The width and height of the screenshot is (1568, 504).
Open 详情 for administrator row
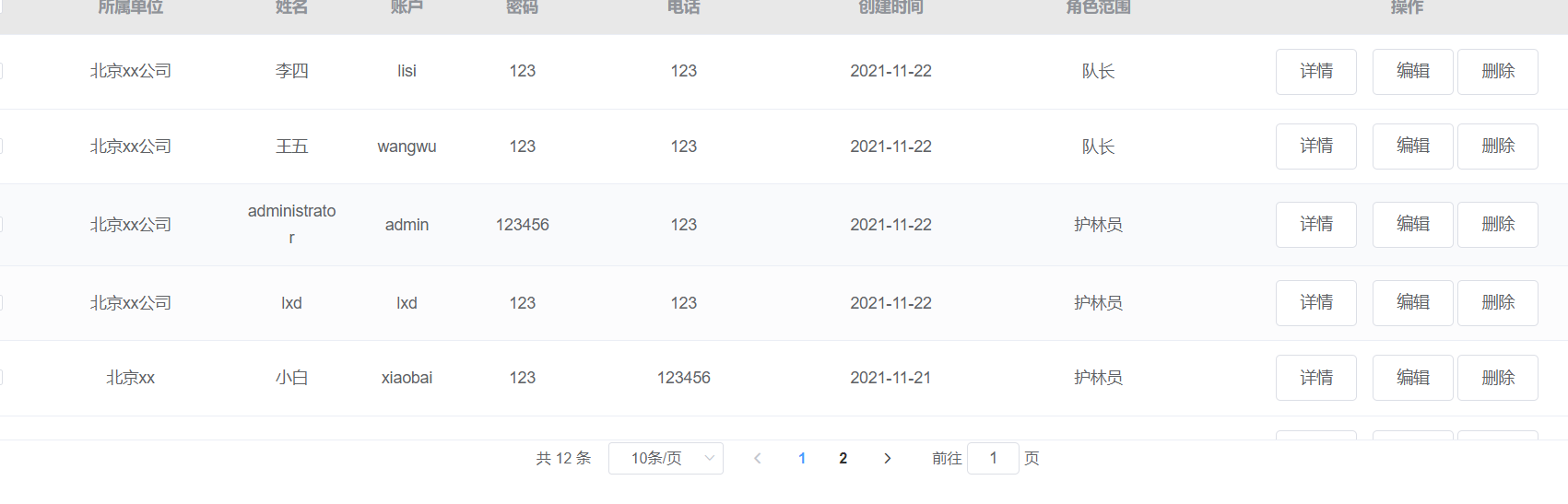click(1316, 225)
